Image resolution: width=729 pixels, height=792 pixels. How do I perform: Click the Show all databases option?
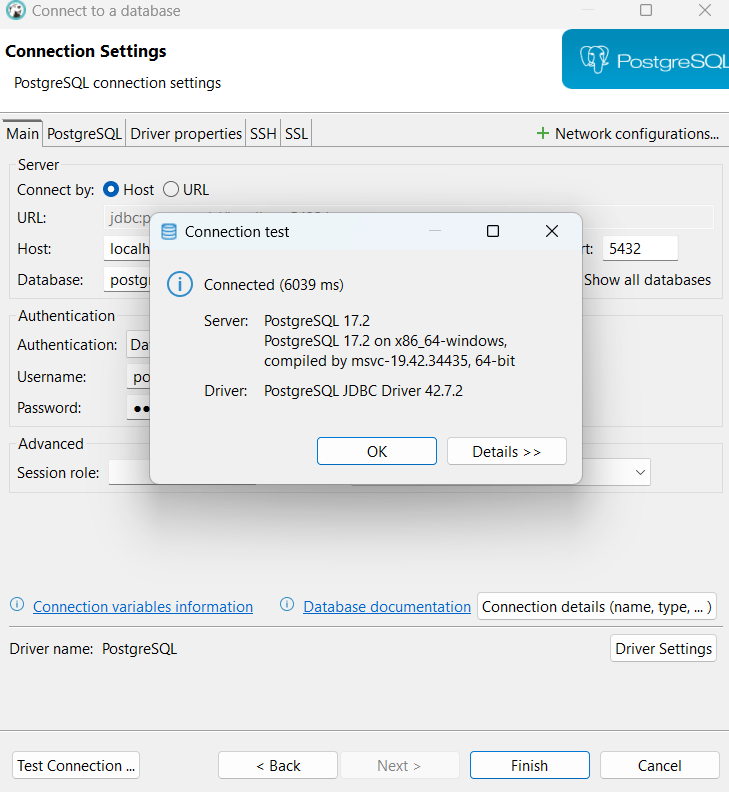647,279
